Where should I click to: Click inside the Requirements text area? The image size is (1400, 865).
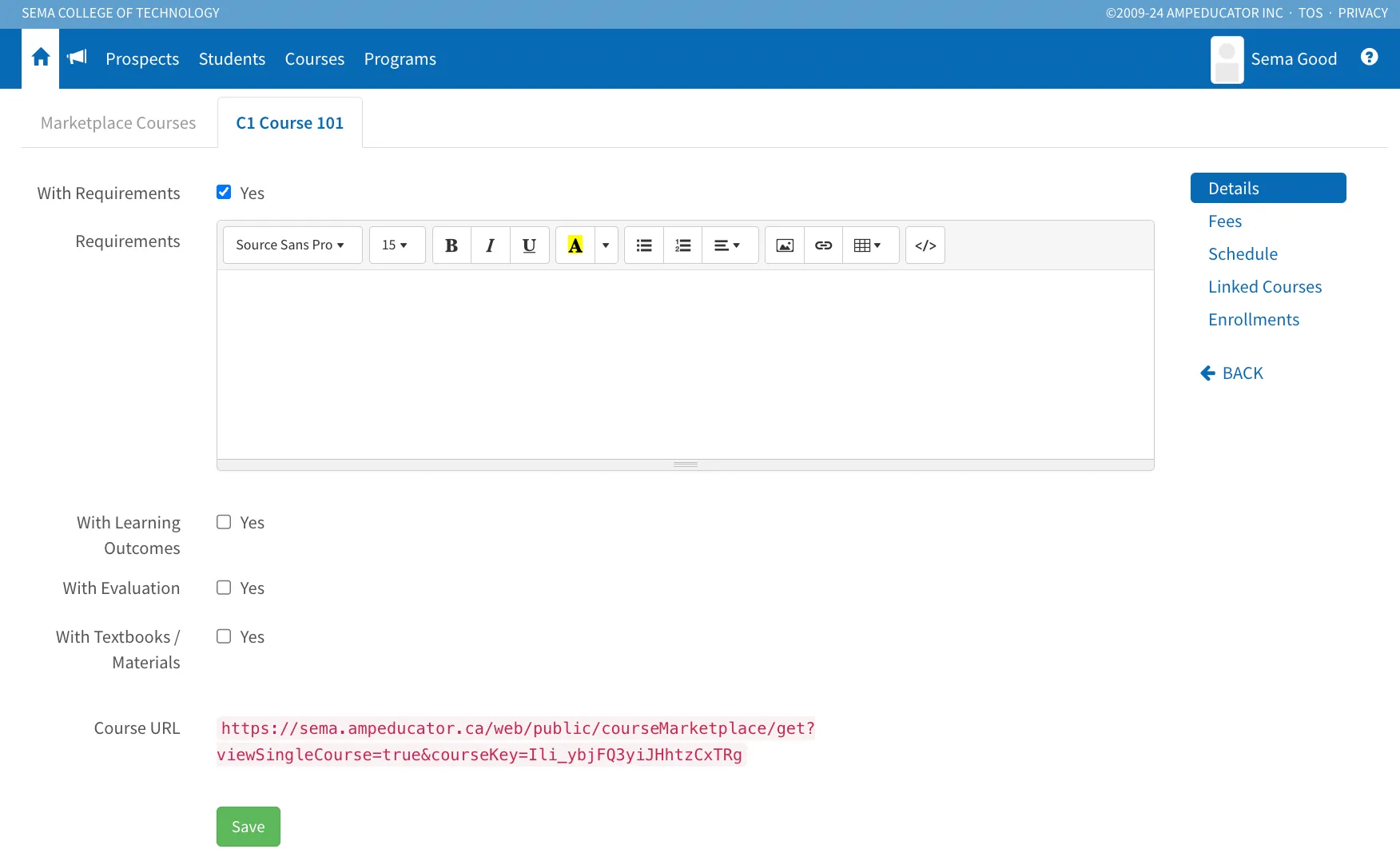[686, 365]
